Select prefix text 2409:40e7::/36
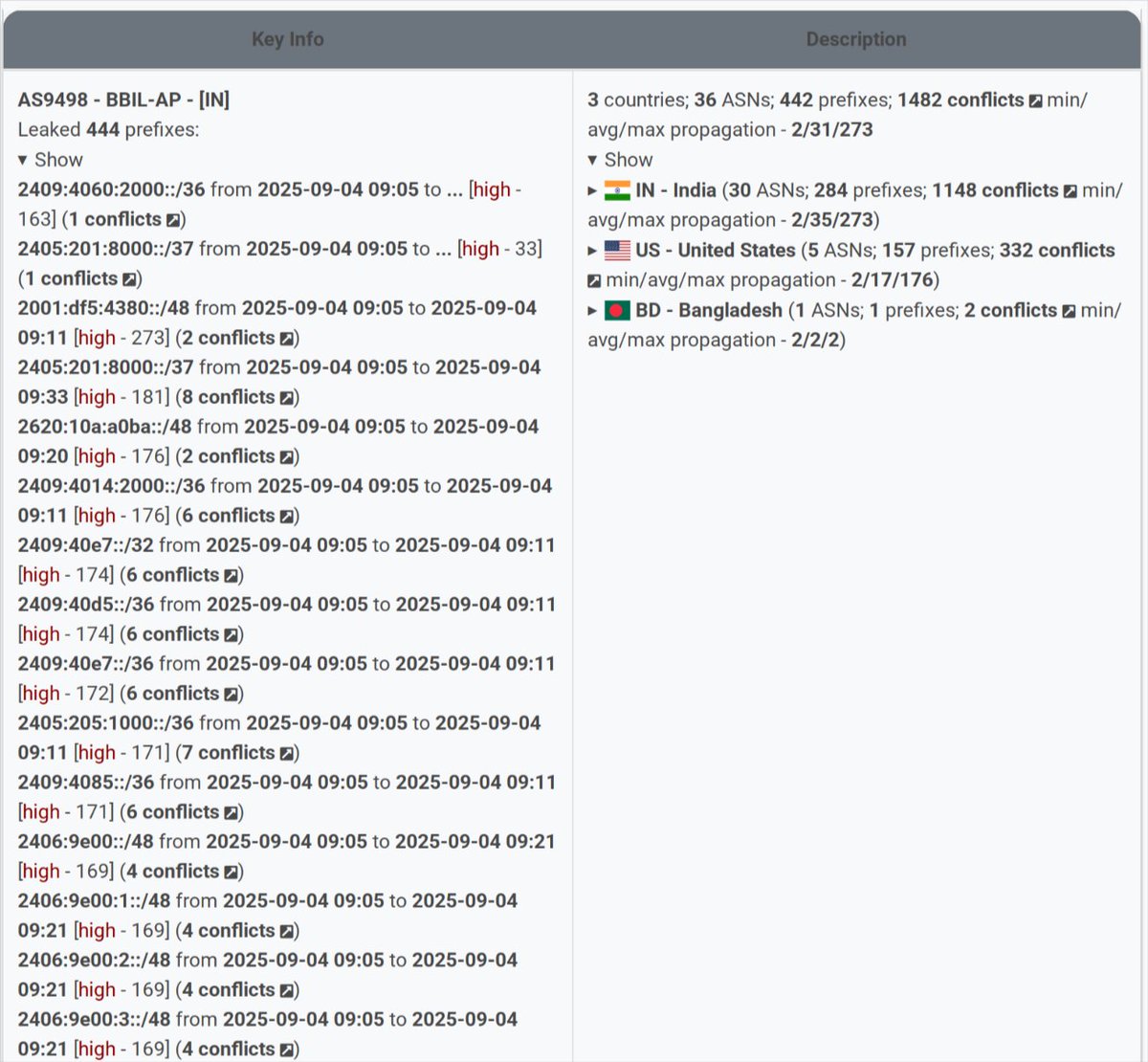The width and height of the screenshot is (1148, 1062). click(x=86, y=664)
